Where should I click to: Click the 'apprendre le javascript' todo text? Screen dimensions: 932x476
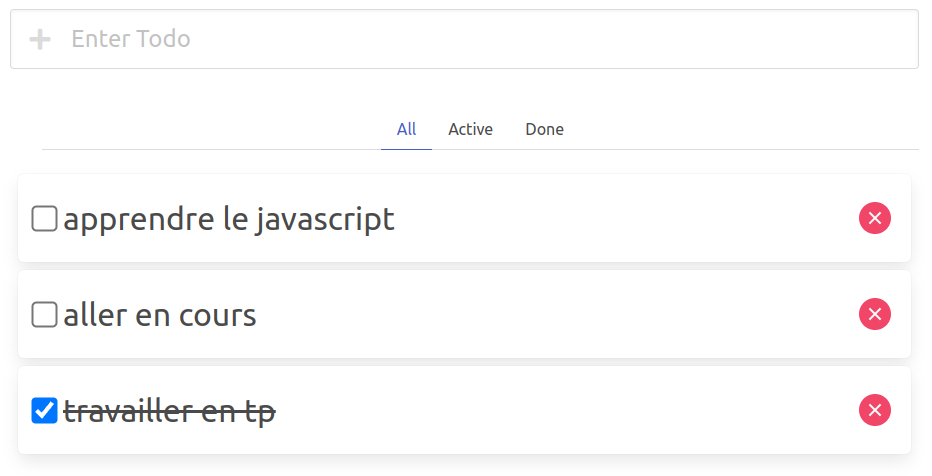click(x=229, y=219)
